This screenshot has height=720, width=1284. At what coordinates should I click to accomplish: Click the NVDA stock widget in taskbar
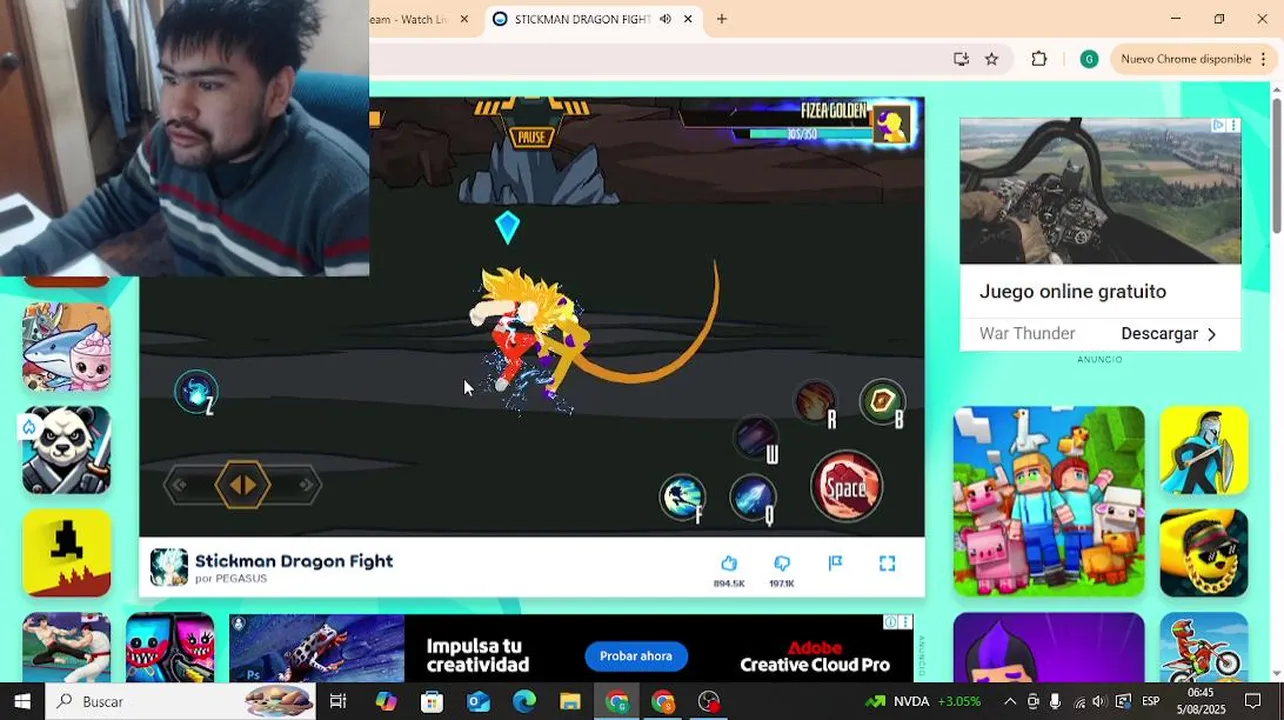922,701
